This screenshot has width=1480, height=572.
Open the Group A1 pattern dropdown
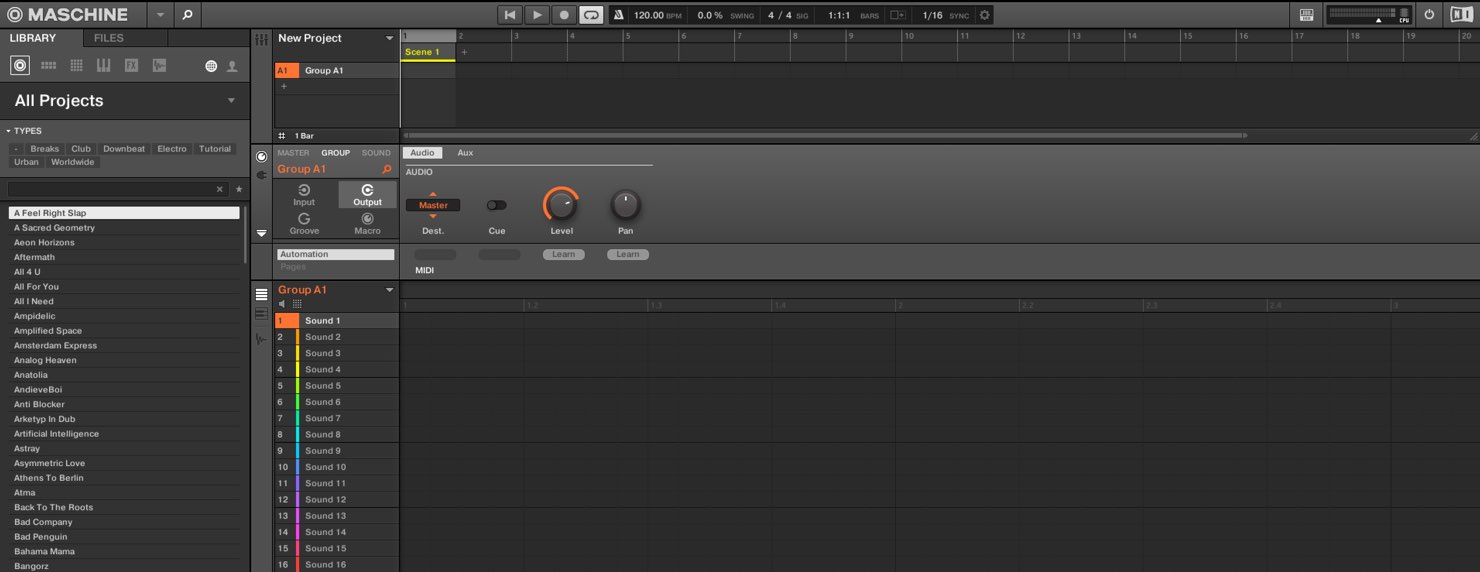[x=390, y=290]
